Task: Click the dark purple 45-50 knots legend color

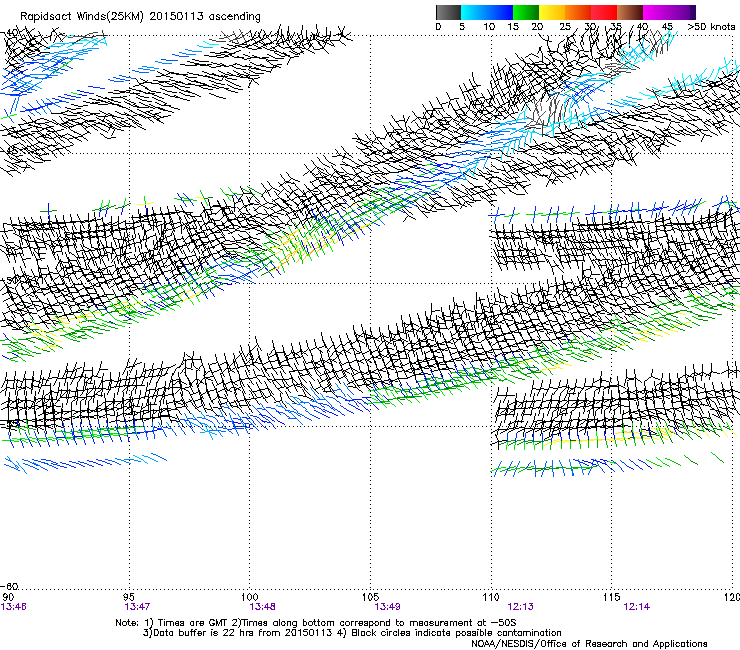Action: [x=682, y=12]
